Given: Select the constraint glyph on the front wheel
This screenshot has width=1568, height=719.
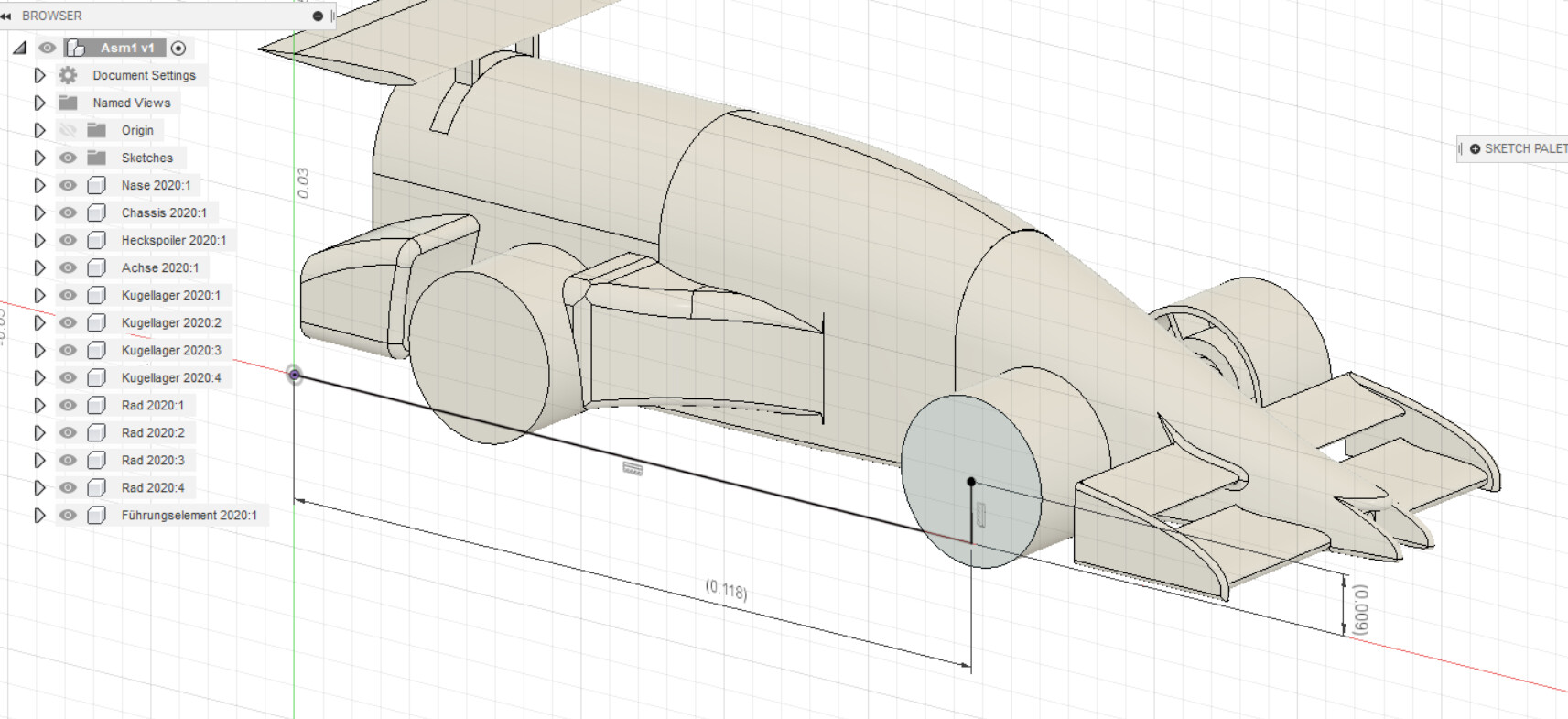Looking at the screenshot, I should click(981, 516).
